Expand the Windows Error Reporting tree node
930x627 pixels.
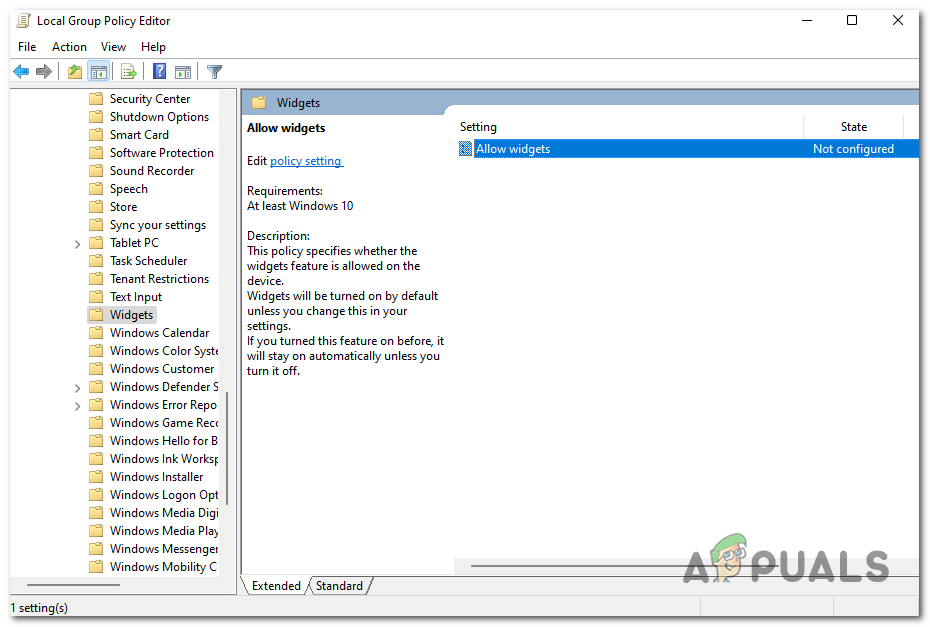(x=77, y=406)
